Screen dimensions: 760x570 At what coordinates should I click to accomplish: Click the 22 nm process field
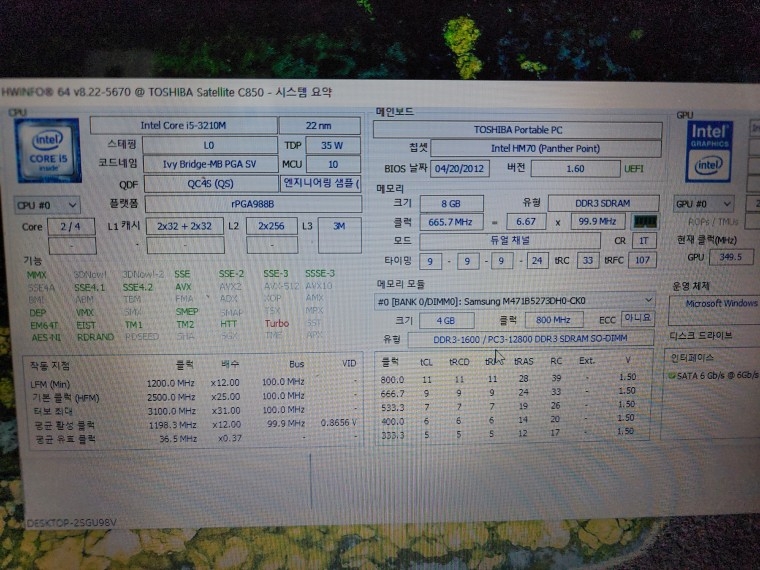point(319,126)
